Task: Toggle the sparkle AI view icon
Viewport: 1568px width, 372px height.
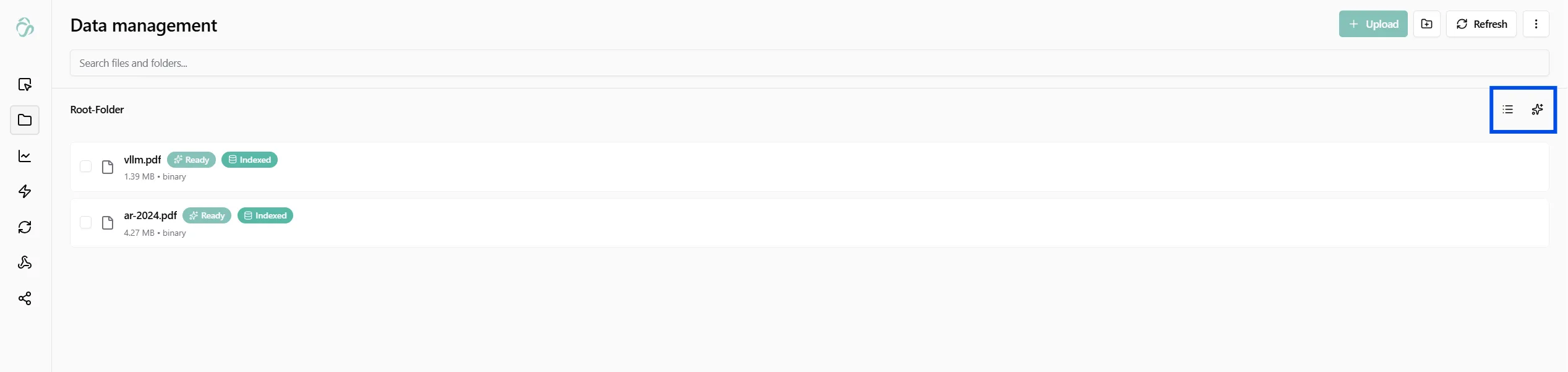Action: pyautogui.click(x=1537, y=110)
